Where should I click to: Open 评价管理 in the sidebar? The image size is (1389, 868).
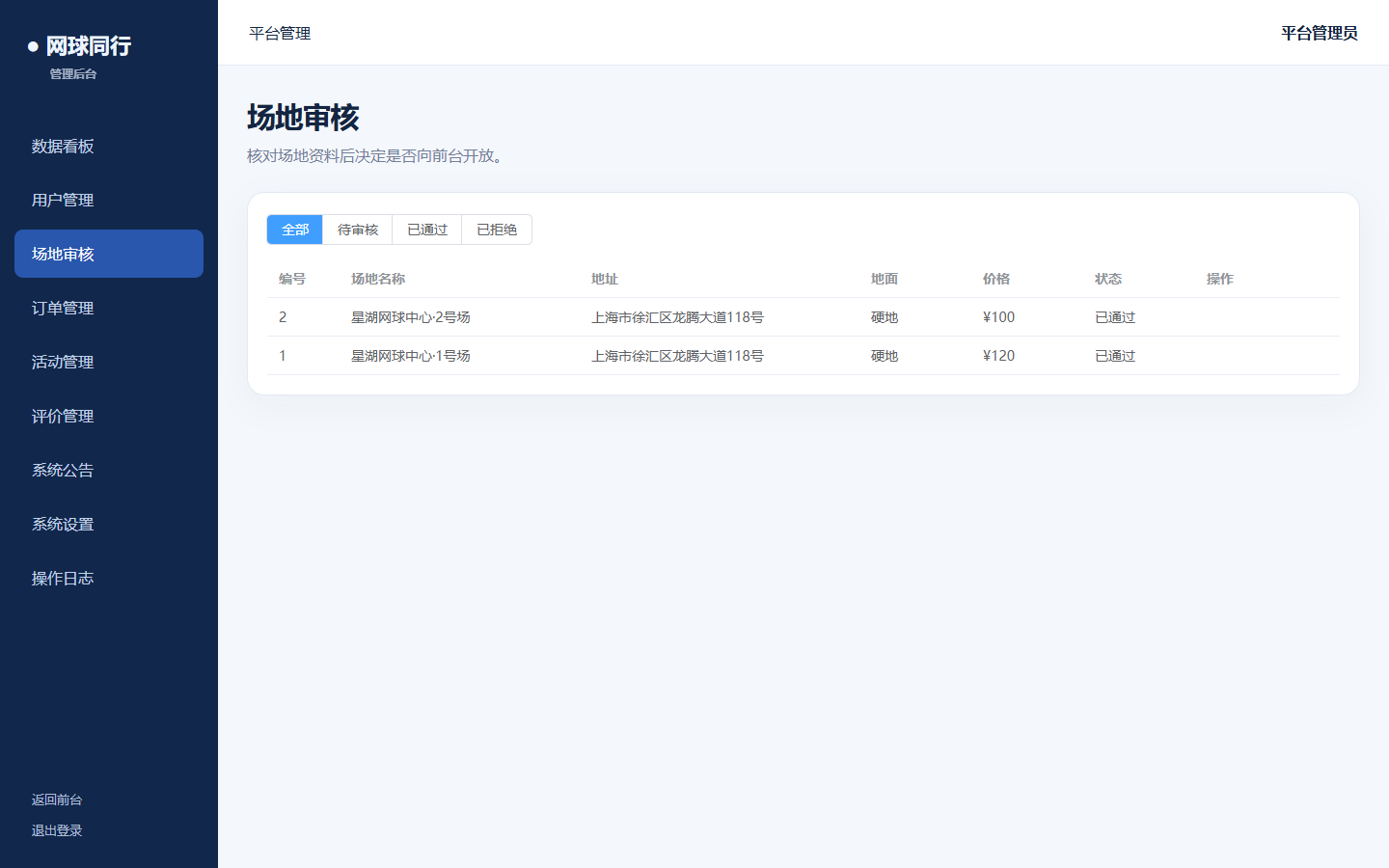[x=109, y=416]
